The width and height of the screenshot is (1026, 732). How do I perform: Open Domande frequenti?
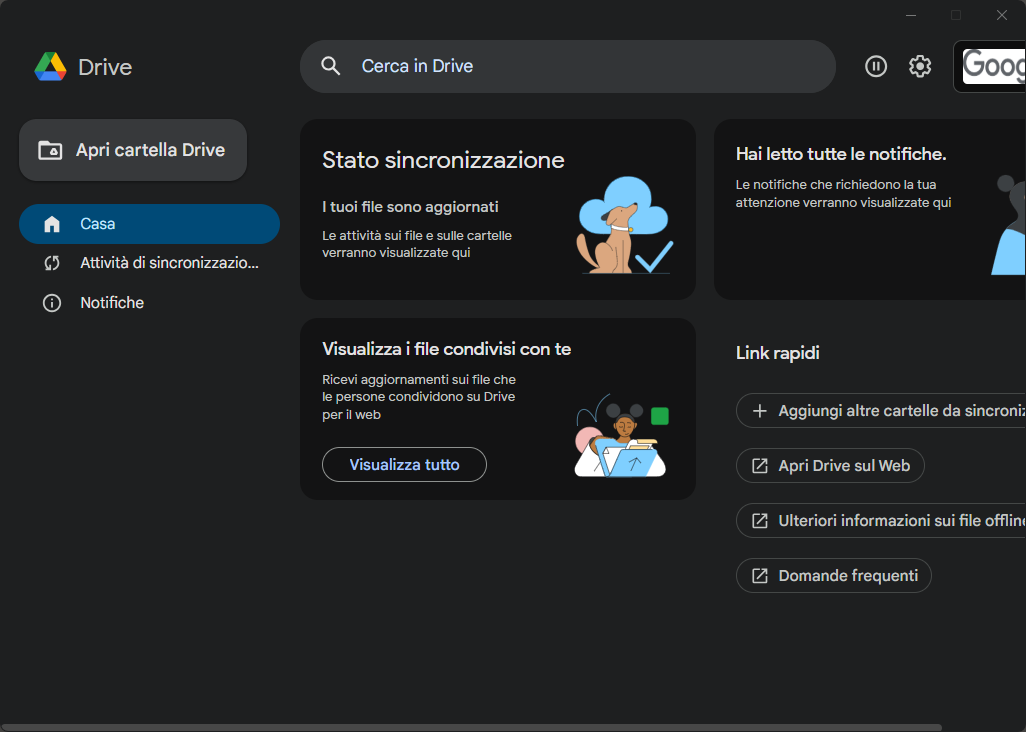point(833,575)
